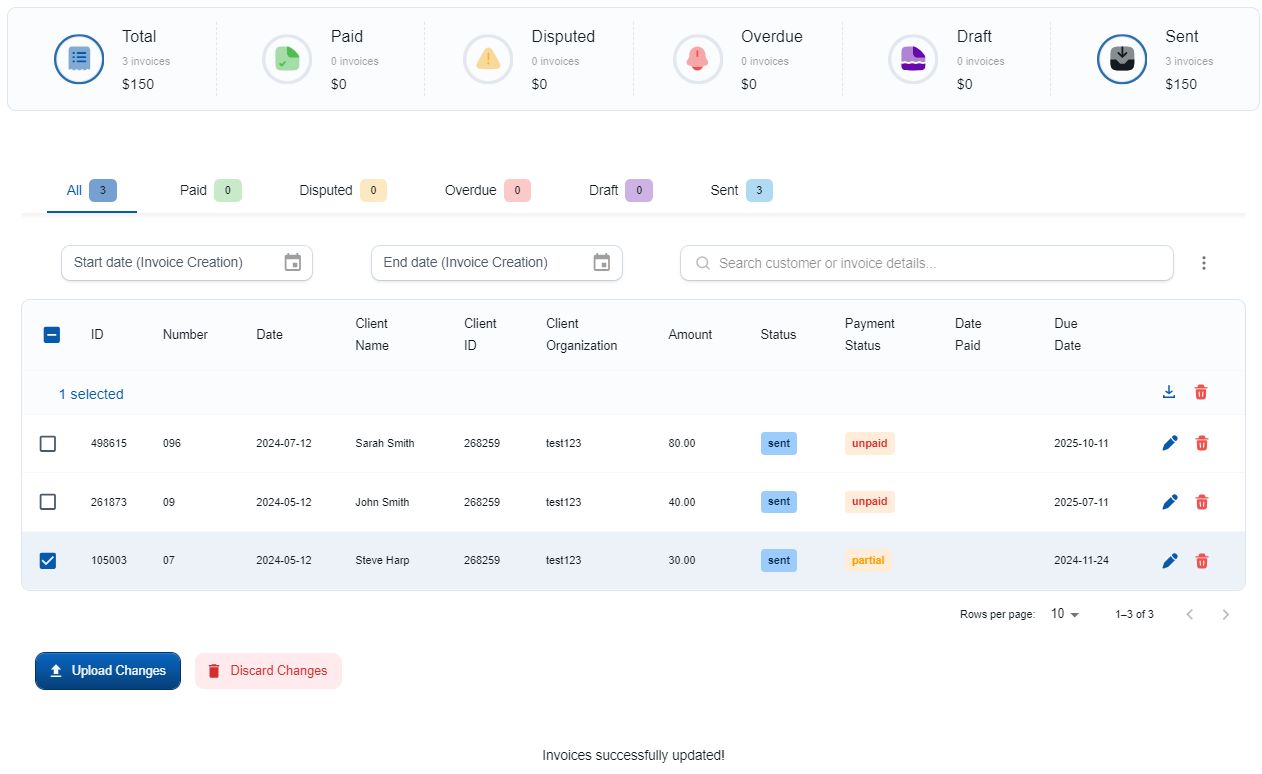Open the calendar picker for End date
1262x774 pixels.
pos(601,261)
